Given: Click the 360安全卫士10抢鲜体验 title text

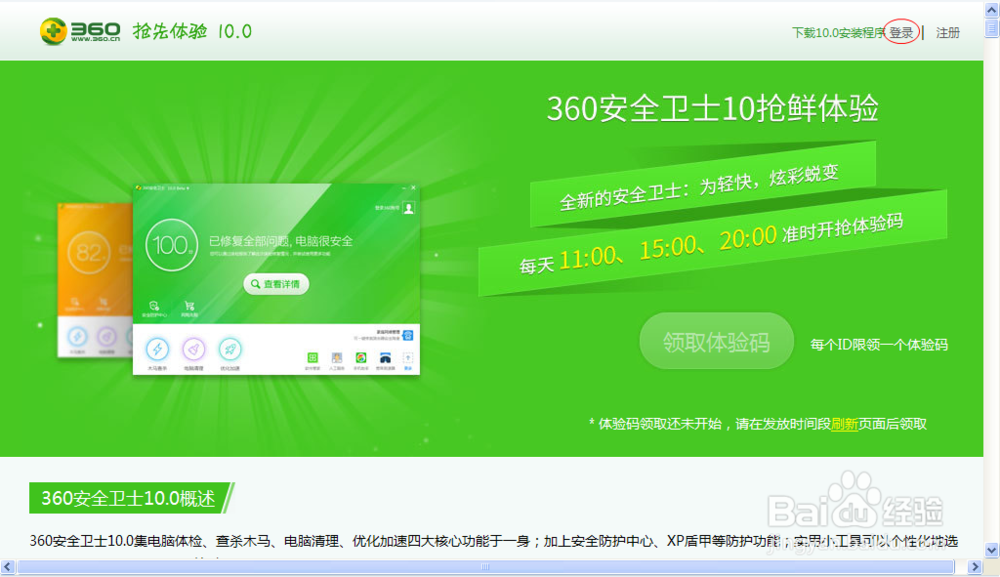Looking at the screenshot, I should (x=712, y=108).
